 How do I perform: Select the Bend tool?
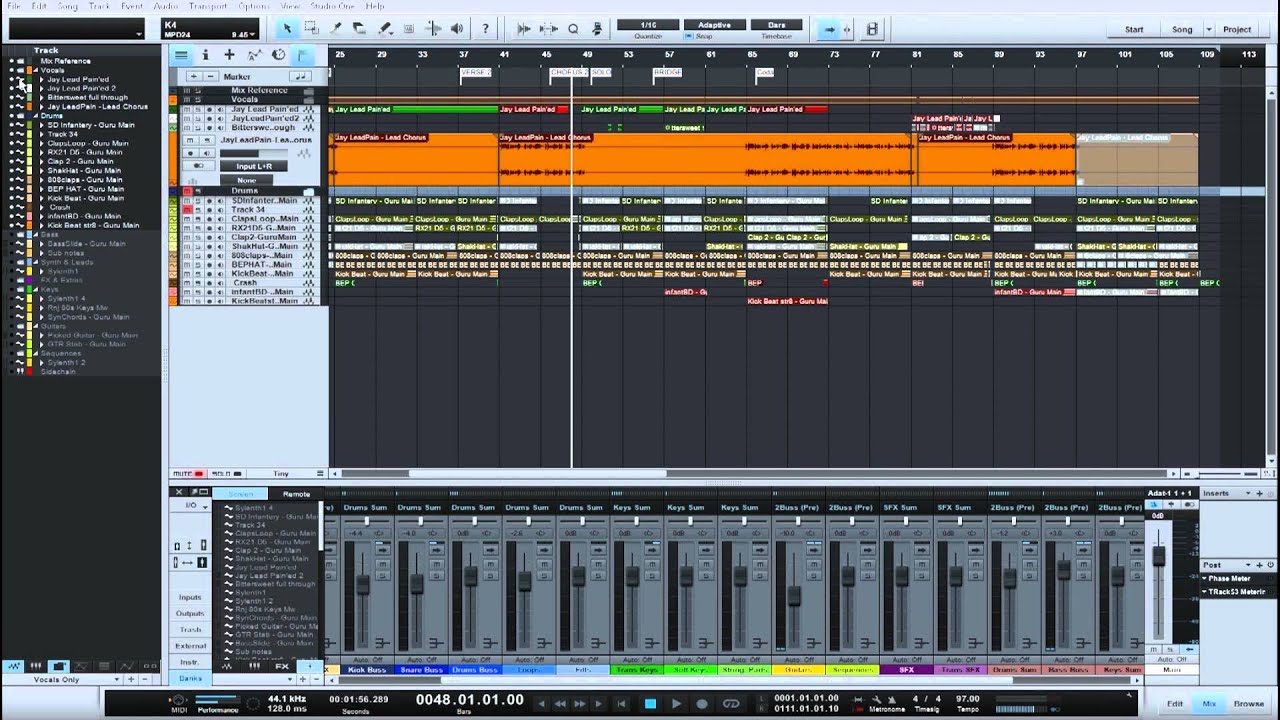[x=433, y=29]
